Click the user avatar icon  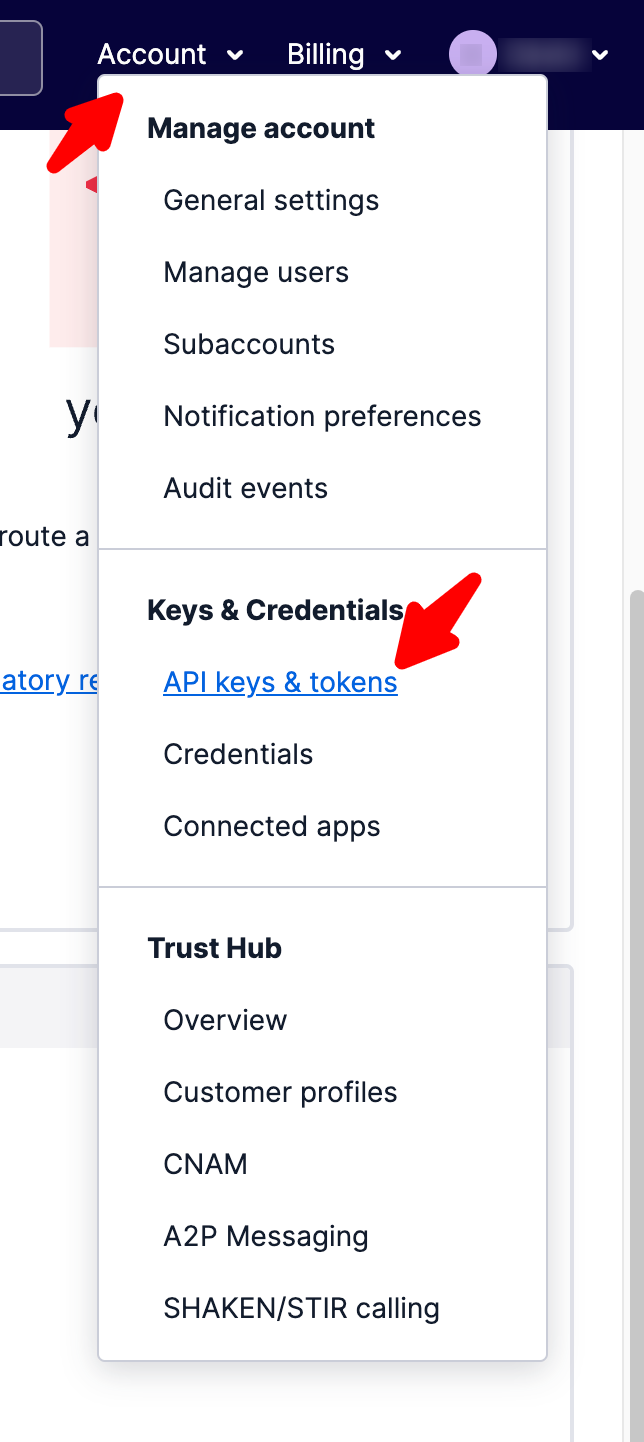click(472, 54)
